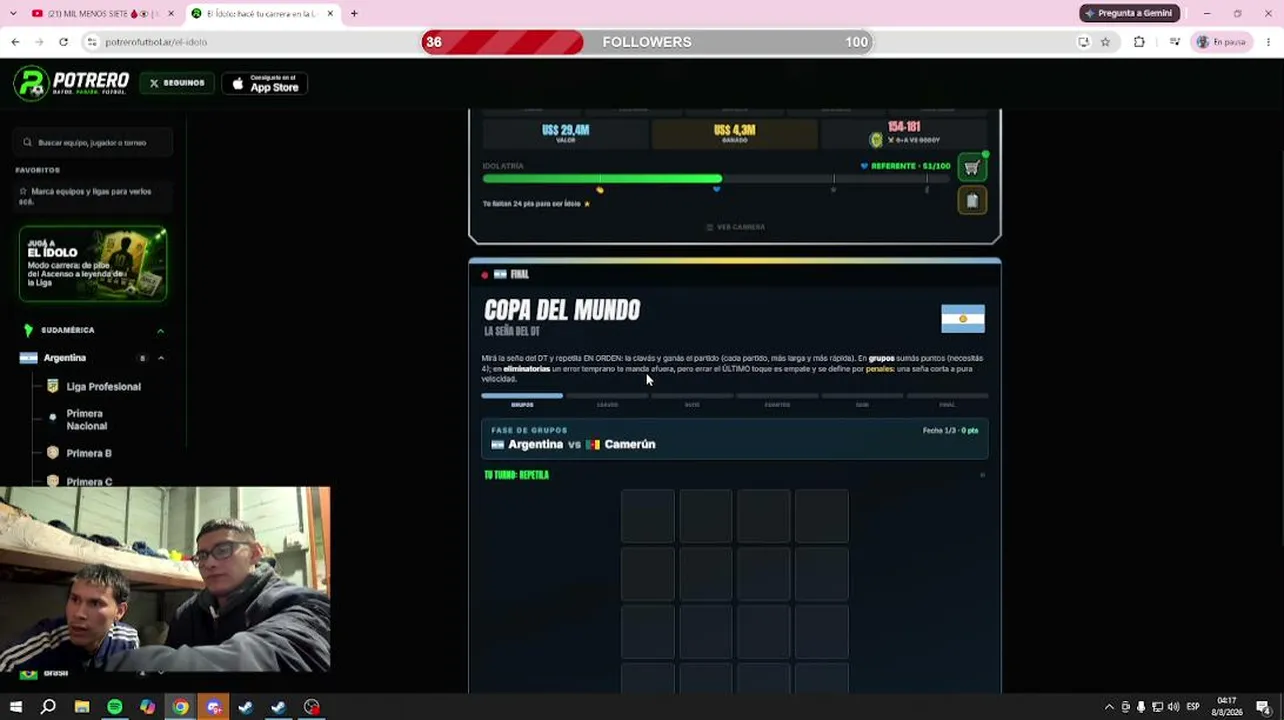Image resolution: width=1284 pixels, height=720 pixels.
Task: Select the El Ídolo browser tab
Action: point(263,14)
